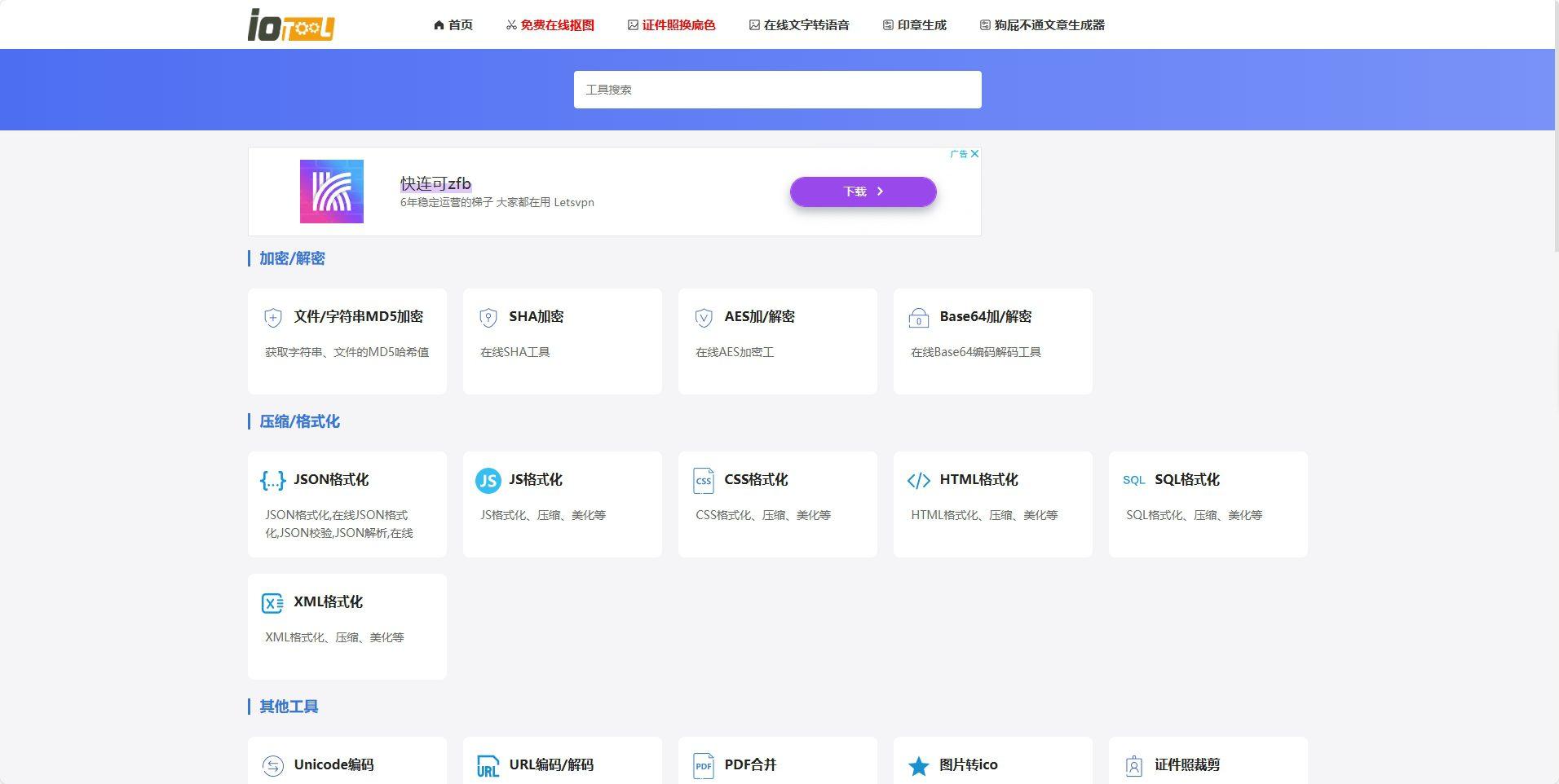Open the HTML格式化 code icon
The height and width of the screenshot is (784, 1559).
point(919,481)
